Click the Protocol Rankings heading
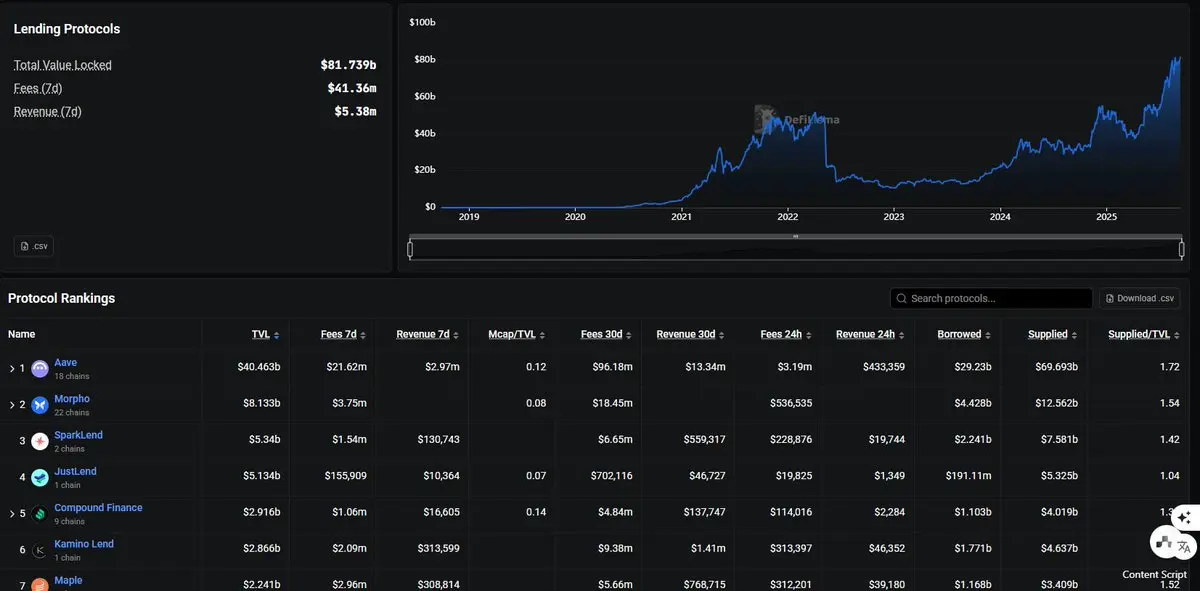Screen dimensions: 1200x591 pyautogui.click(x=61, y=298)
